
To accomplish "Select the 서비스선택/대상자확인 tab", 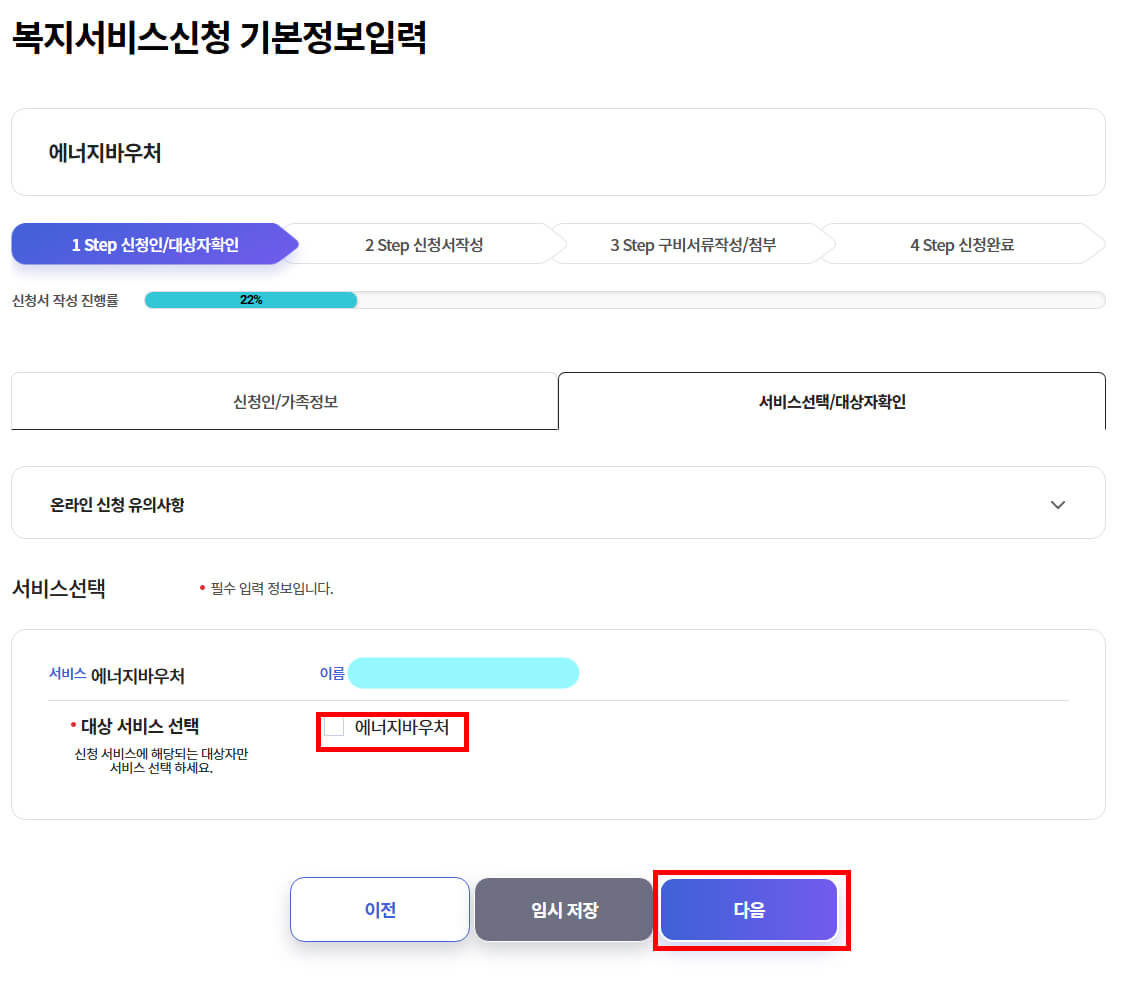I will [x=831, y=401].
